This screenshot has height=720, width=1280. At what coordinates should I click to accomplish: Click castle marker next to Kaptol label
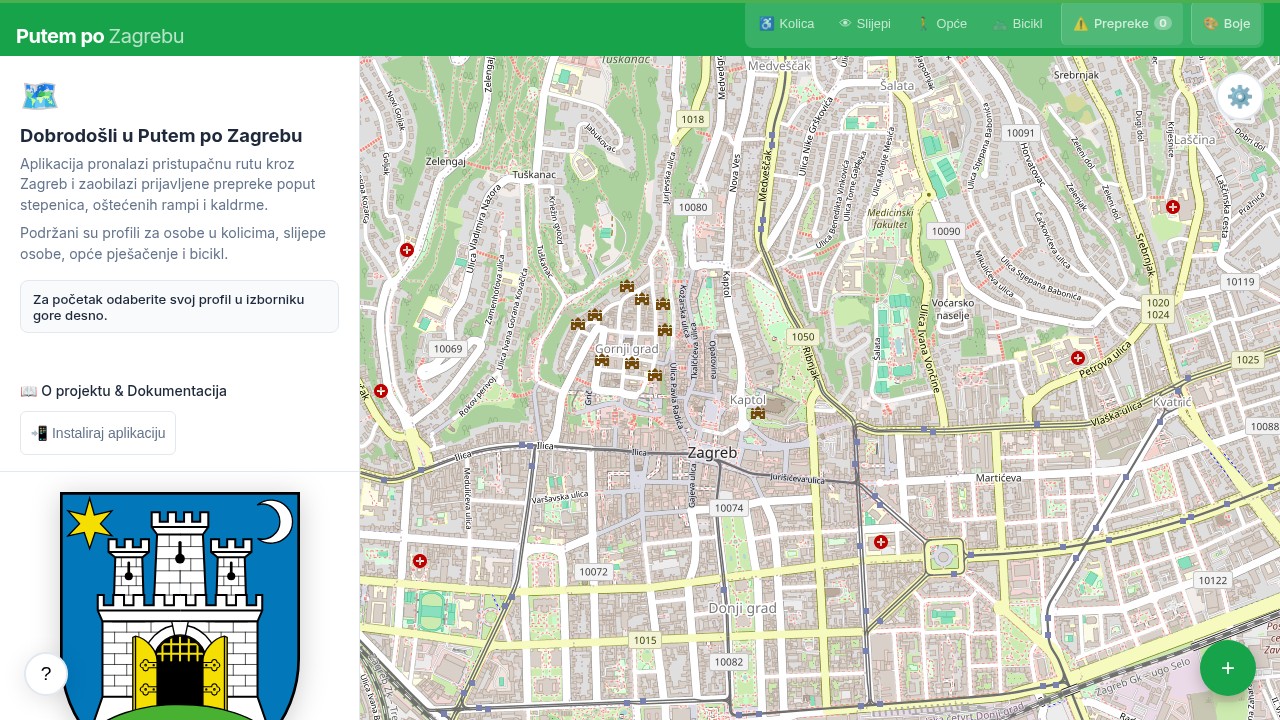click(758, 413)
